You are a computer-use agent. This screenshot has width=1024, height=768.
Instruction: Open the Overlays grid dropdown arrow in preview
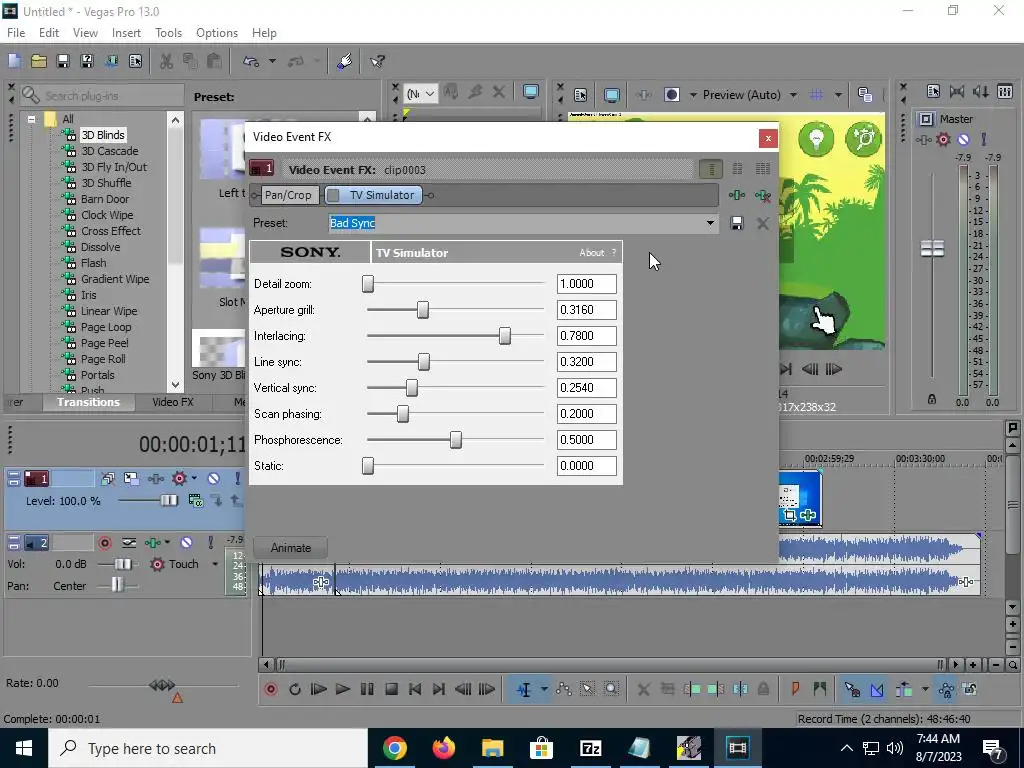point(838,95)
